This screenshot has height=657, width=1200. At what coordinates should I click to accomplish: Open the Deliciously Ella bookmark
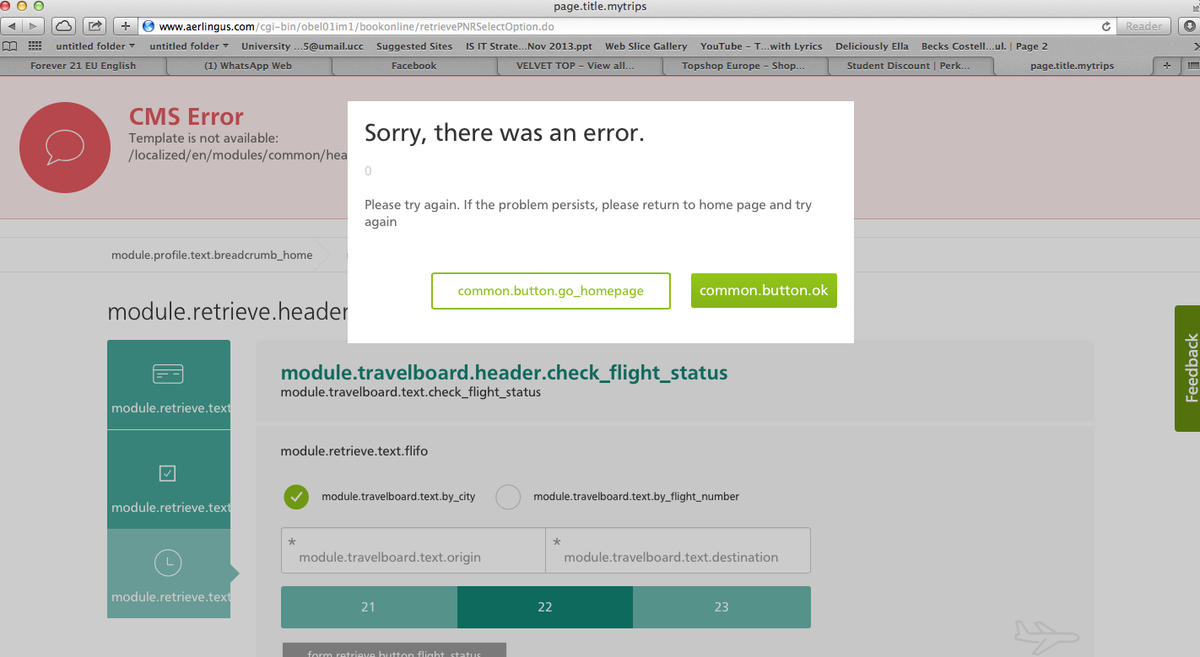872,46
